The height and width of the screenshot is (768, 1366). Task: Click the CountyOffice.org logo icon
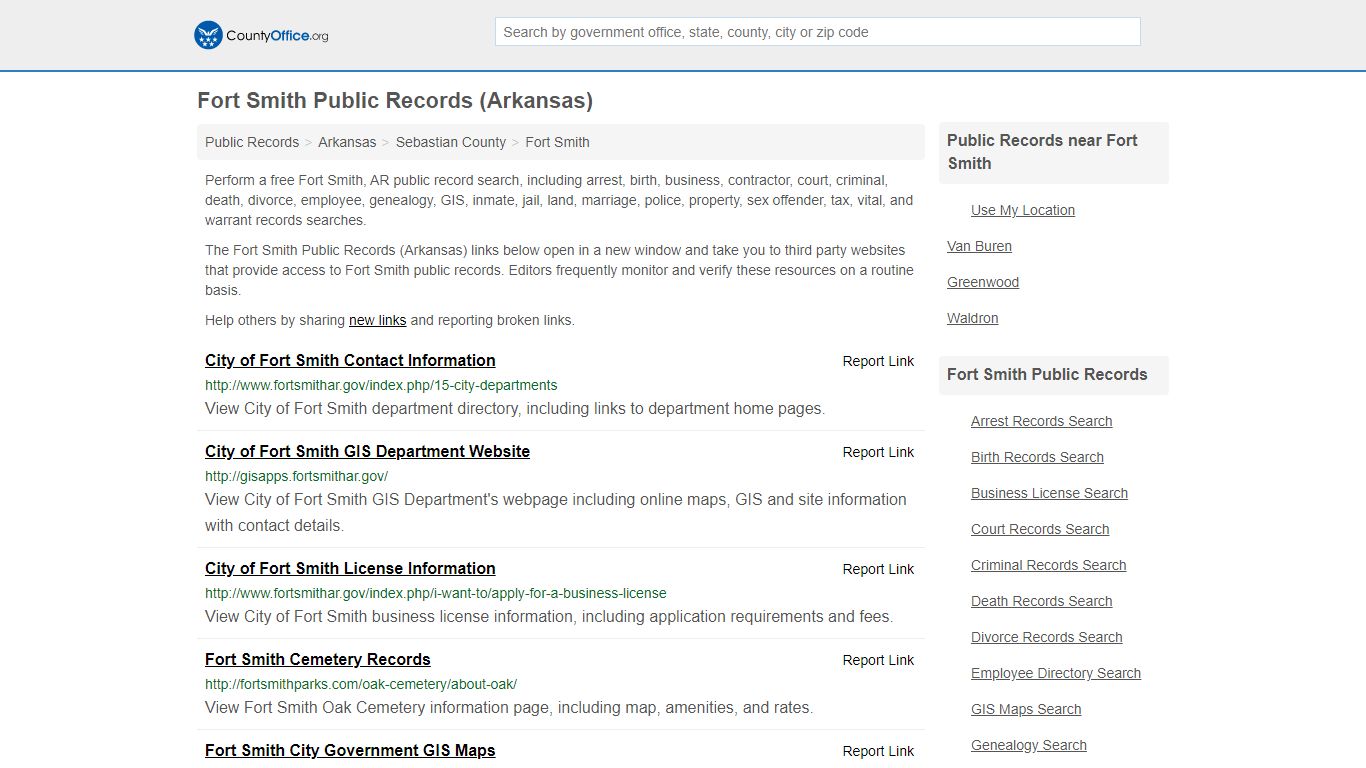[208, 35]
